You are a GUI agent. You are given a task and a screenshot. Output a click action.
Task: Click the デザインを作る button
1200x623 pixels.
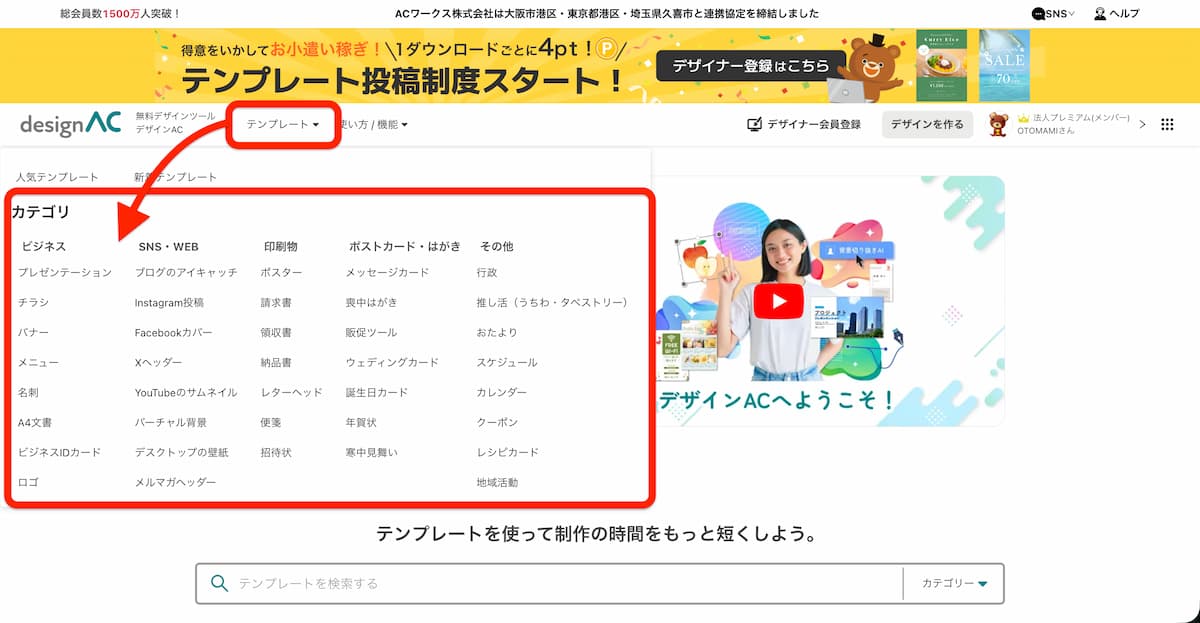click(x=926, y=125)
